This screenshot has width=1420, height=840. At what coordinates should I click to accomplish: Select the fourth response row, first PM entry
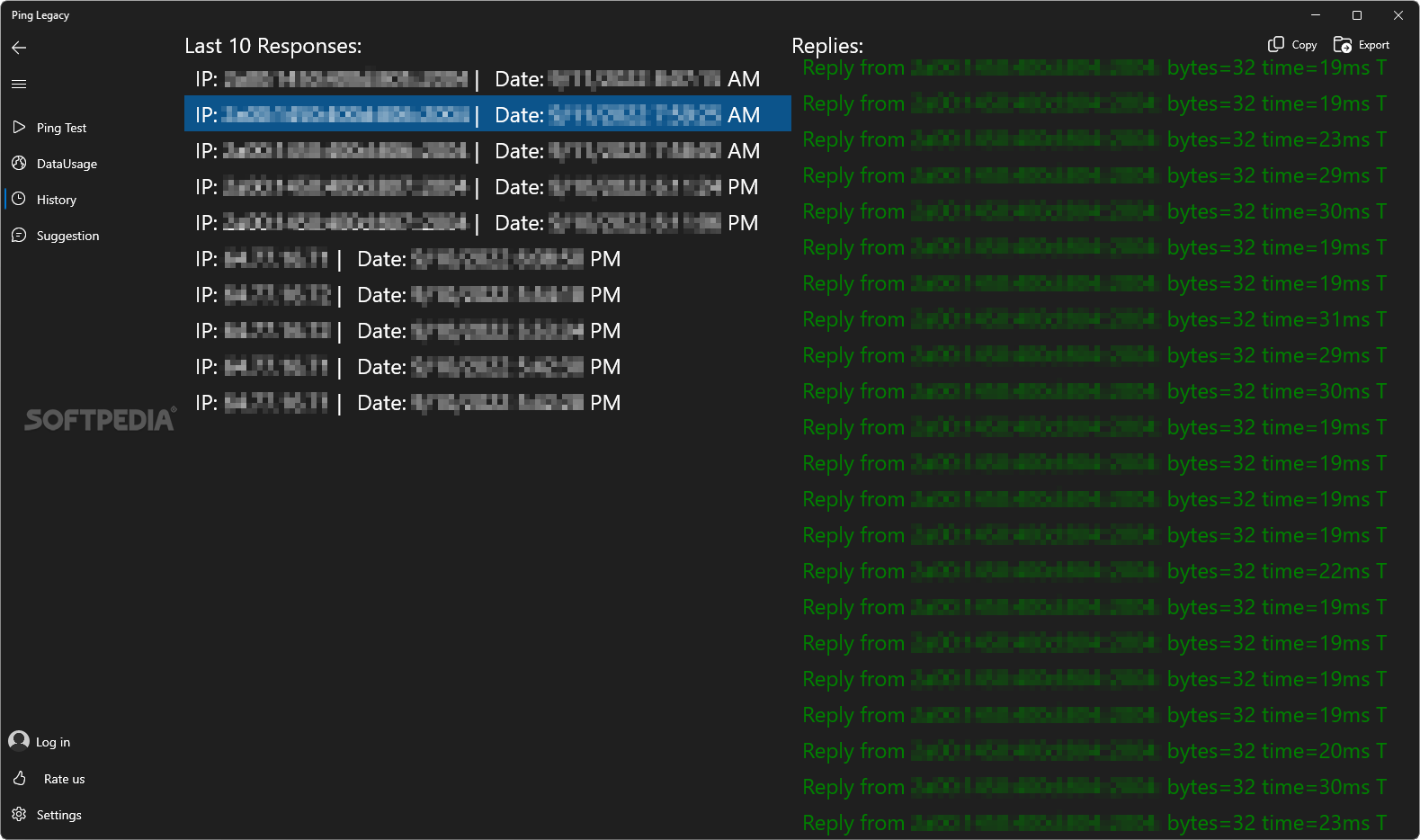click(487, 187)
